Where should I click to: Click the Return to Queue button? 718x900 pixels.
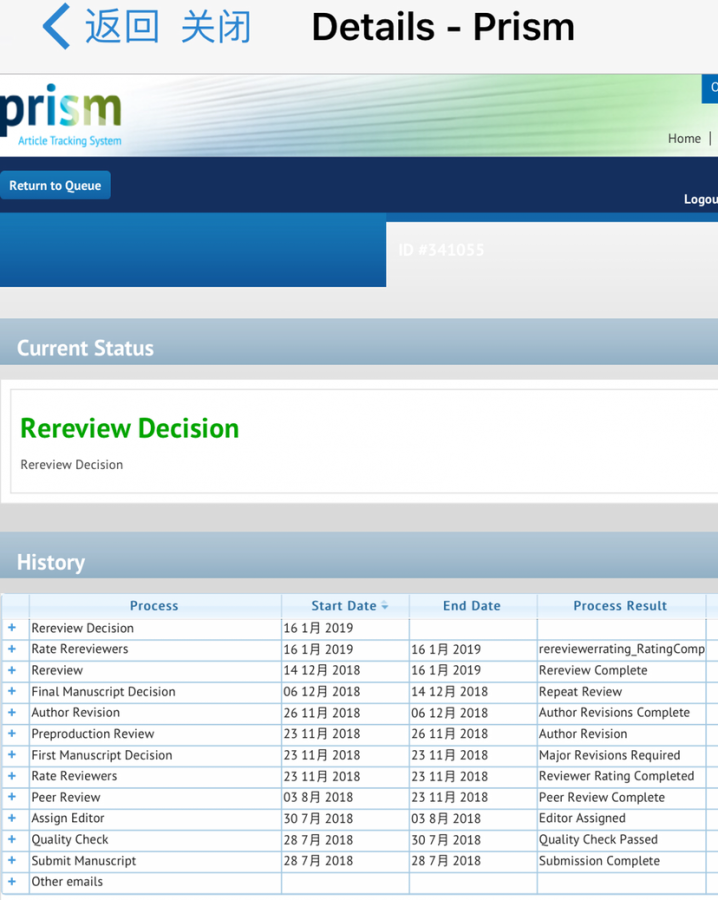(55, 185)
